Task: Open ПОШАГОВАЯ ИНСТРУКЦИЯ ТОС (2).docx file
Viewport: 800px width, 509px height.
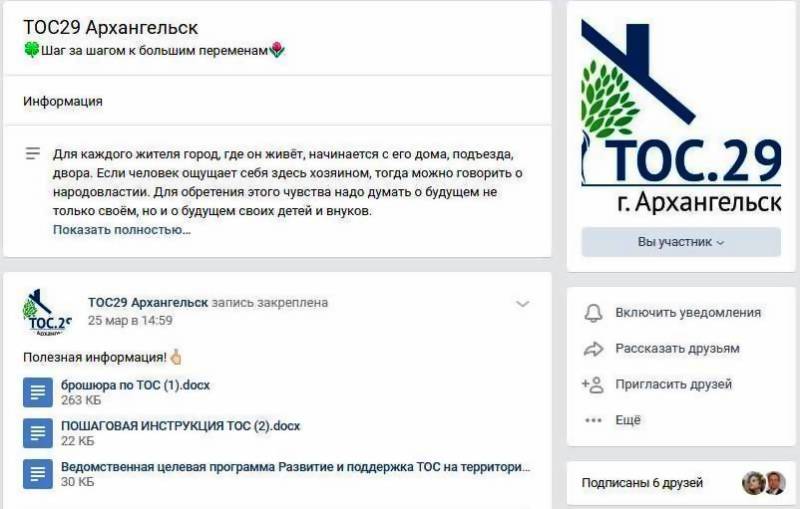Action: point(180,426)
